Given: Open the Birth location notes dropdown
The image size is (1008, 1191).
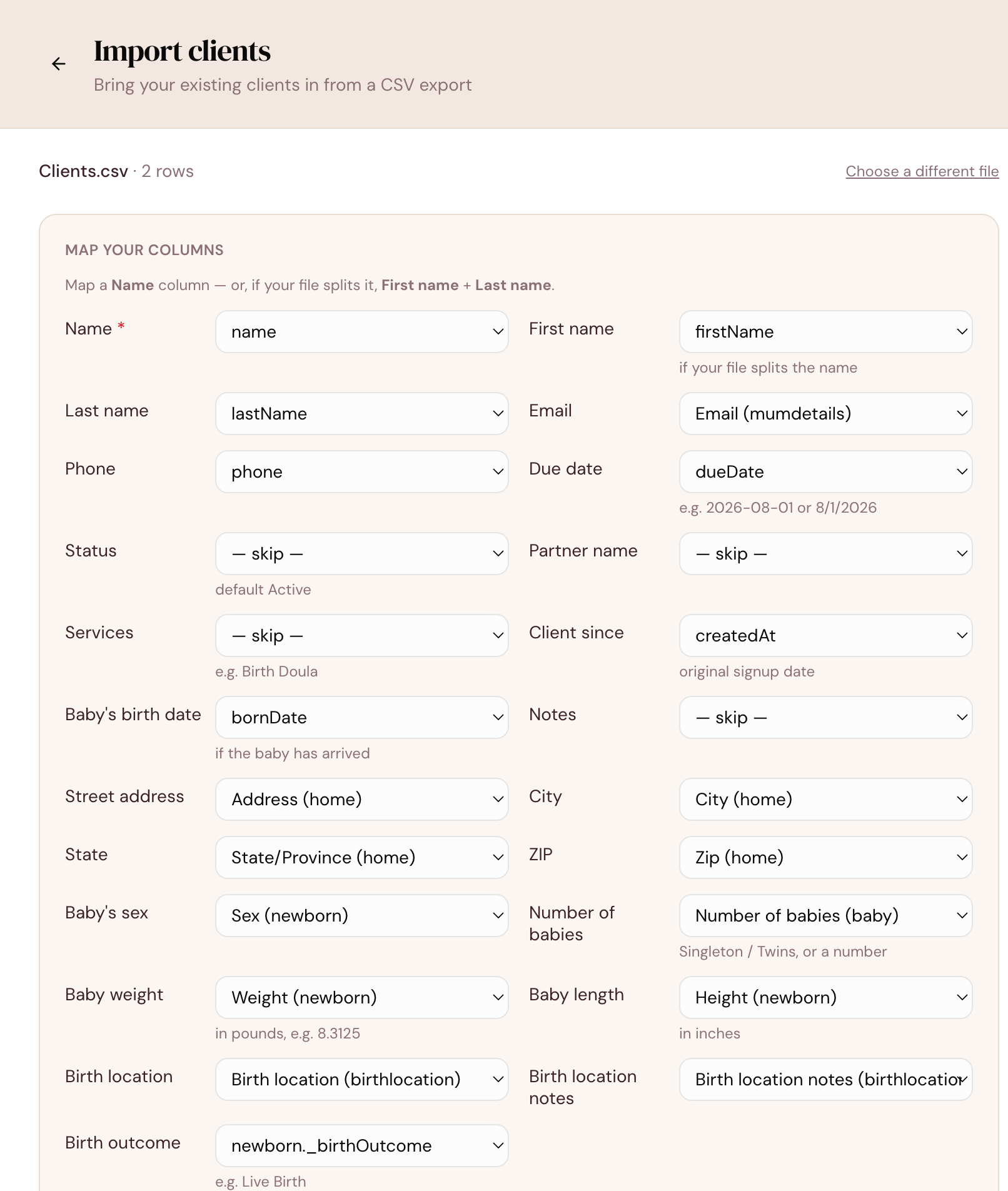Looking at the screenshot, I should [x=825, y=1080].
